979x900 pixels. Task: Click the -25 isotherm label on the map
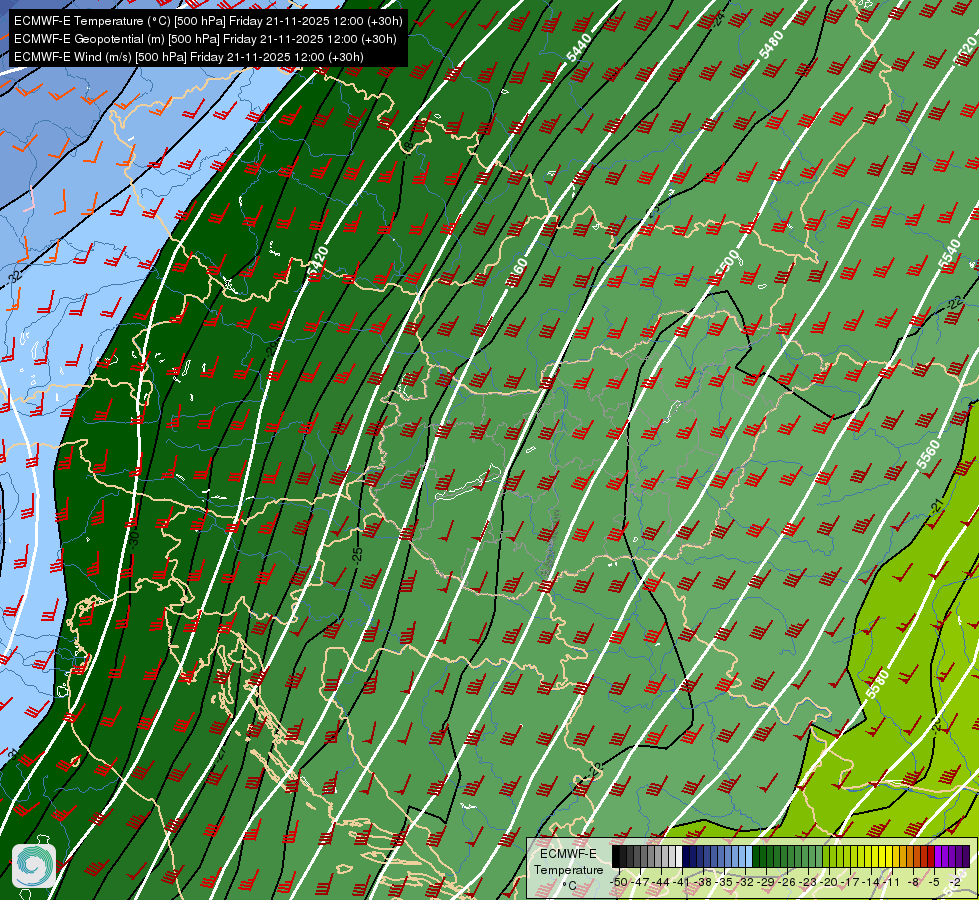coord(357,555)
